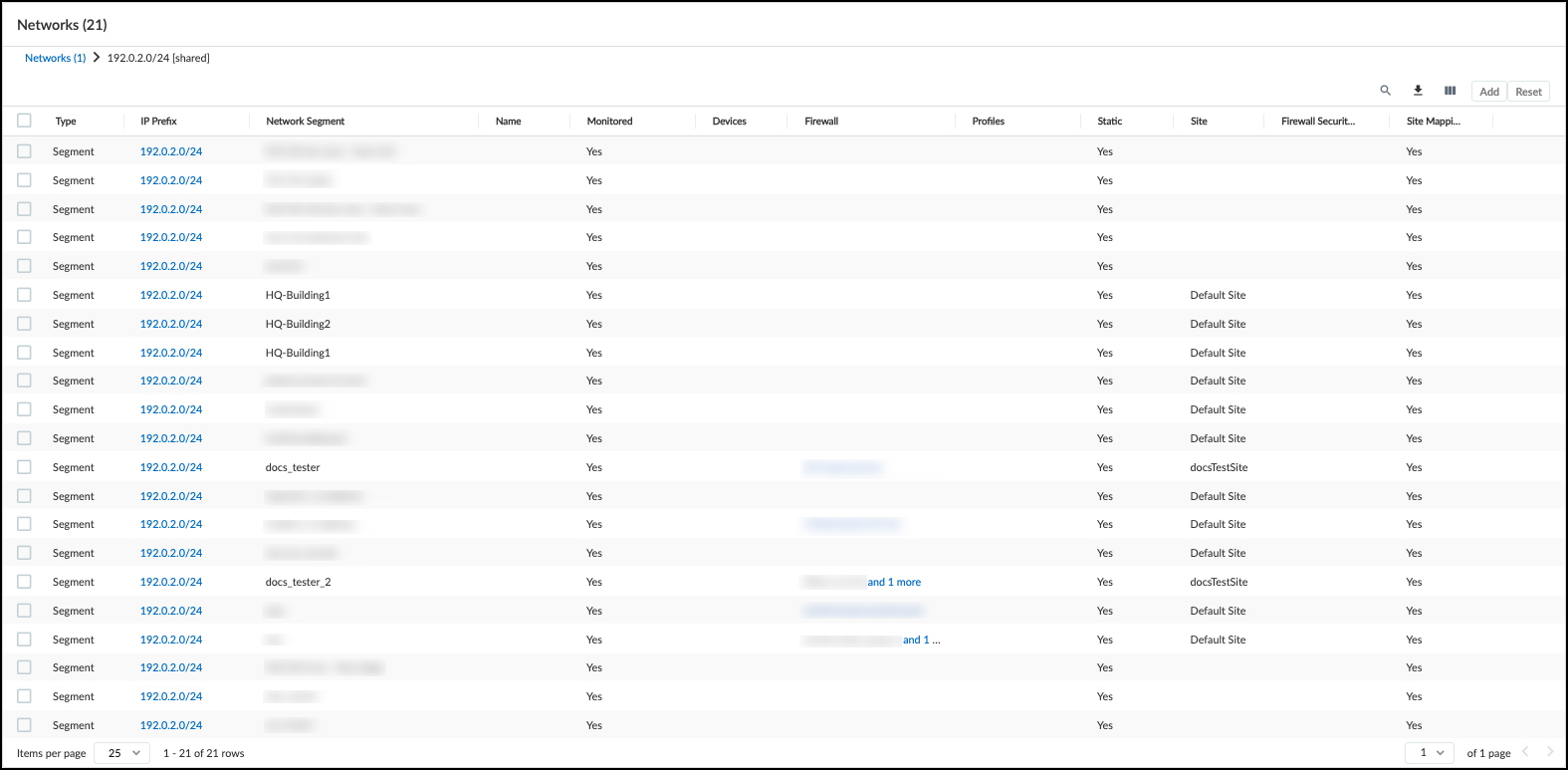Click Site Mapping "Yes" in docs_tester_2 row

[1414, 582]
